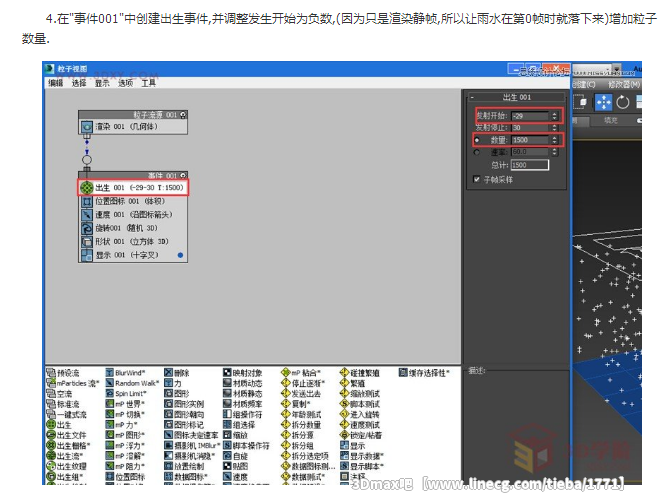Viewport: 664px width, 503px height.
Task: Select the 数量 (Amount) radio button
Action: (477, 140)
